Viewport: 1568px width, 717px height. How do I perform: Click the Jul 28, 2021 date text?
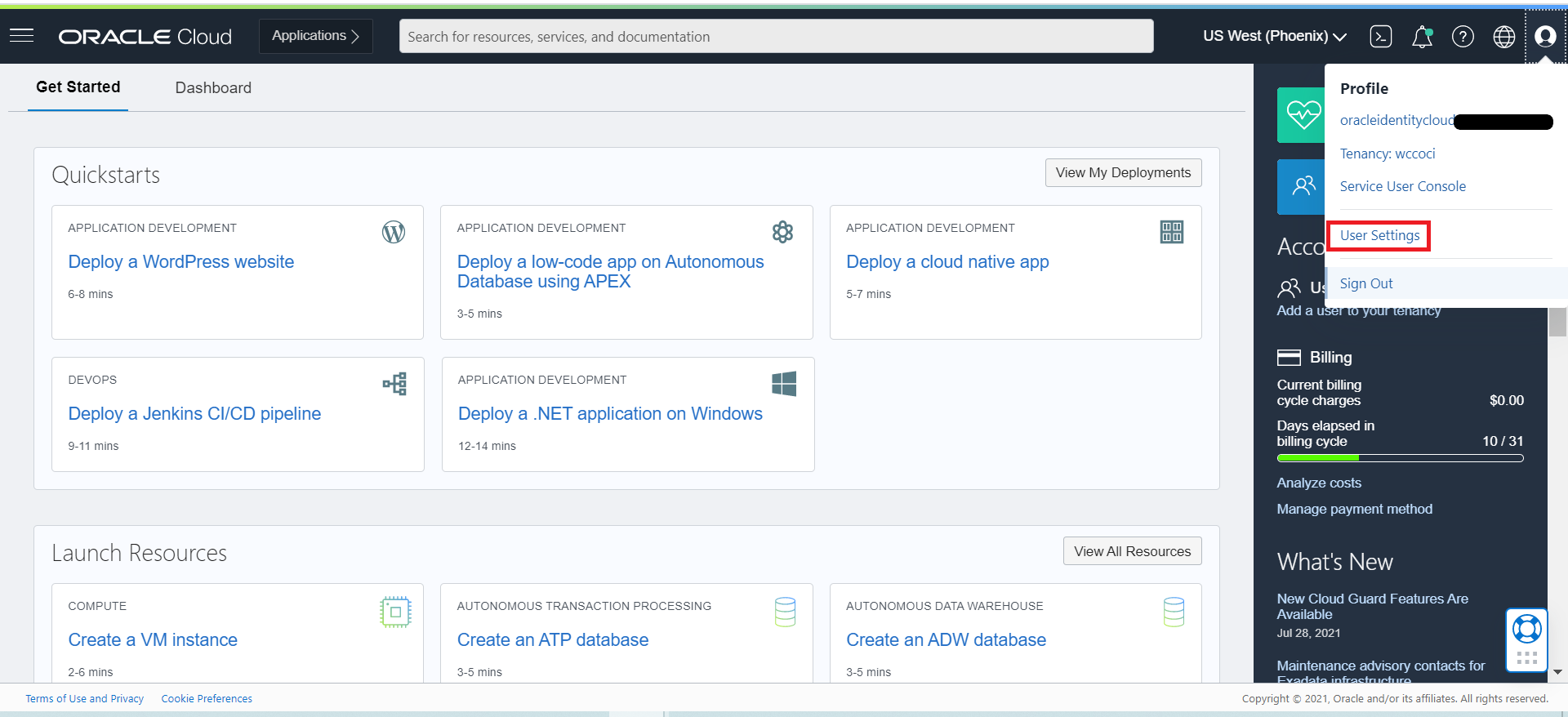pos(1308,633)
